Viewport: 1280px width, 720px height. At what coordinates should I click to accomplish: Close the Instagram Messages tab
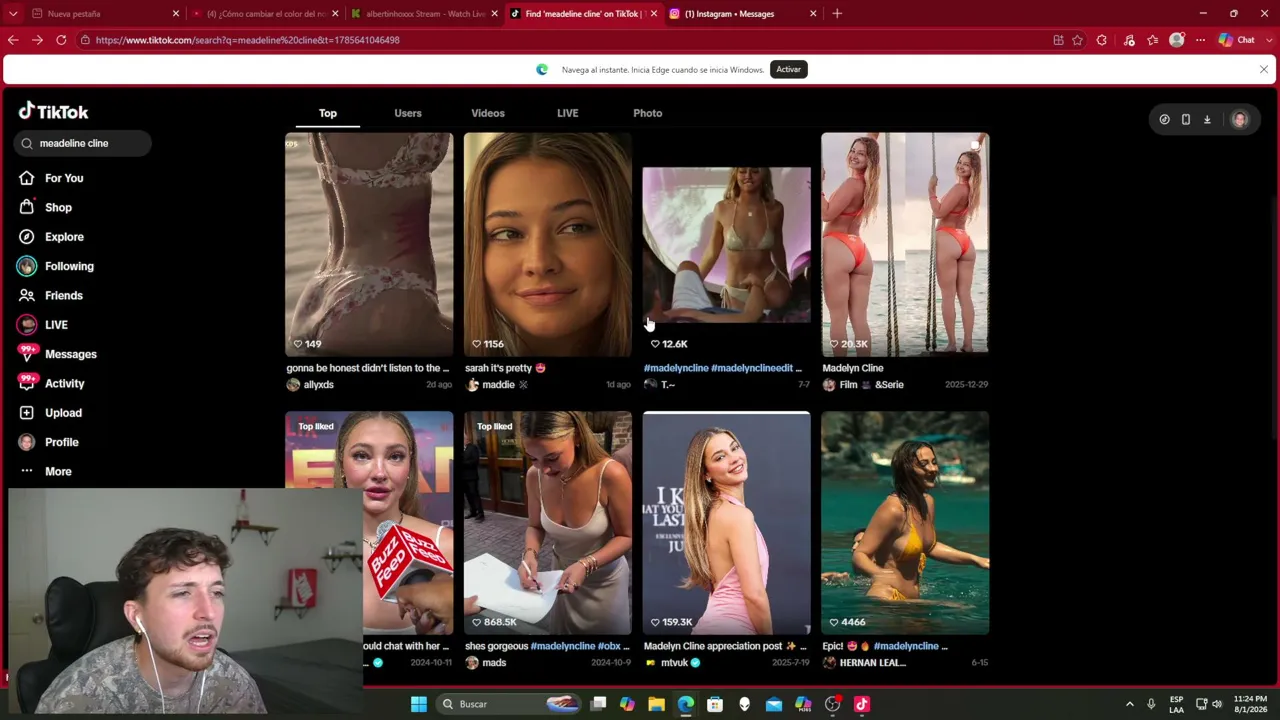click(x=813, y=14)
